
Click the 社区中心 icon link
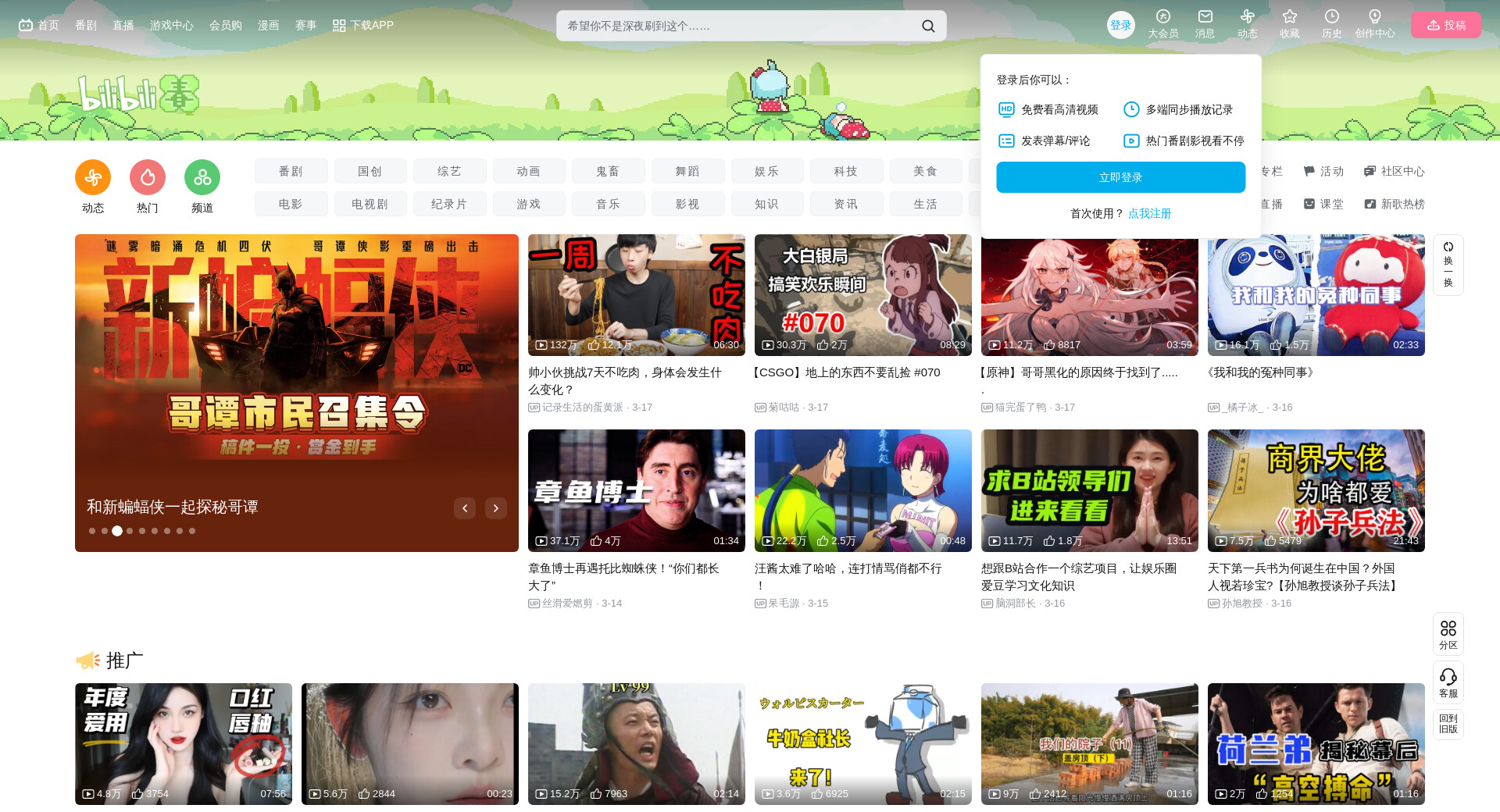coord(1394,171)
